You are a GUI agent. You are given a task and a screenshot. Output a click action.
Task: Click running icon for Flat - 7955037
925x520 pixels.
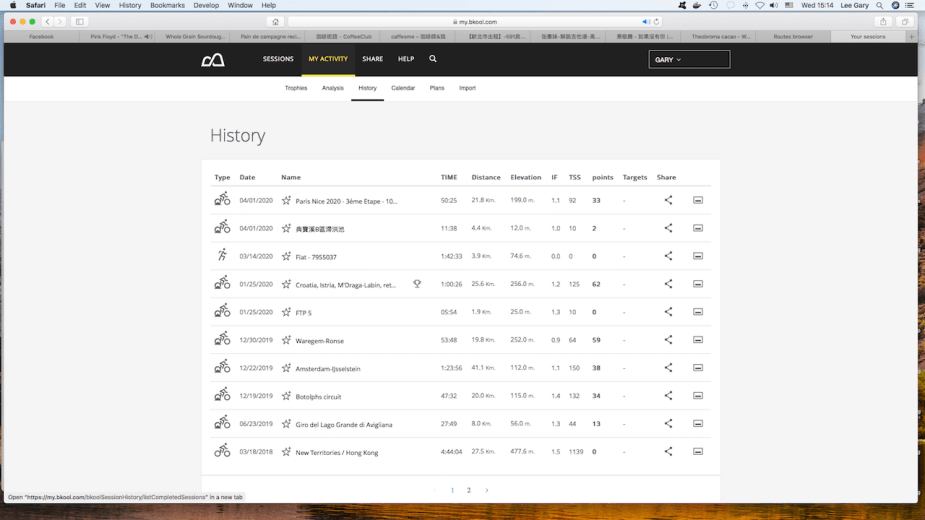point(222,256)
